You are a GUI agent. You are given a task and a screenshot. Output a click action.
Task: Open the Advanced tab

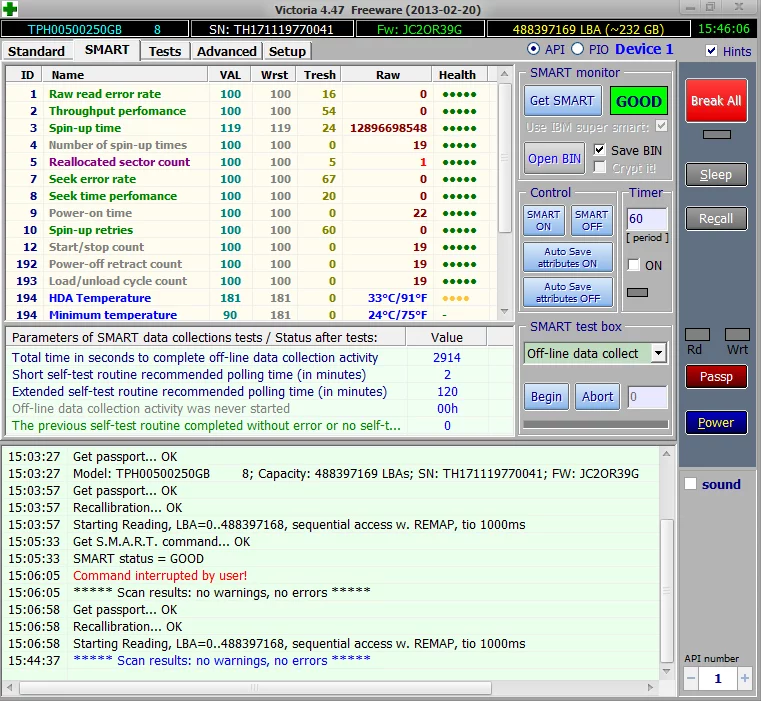pyautogui.click(x=226, y=51)
